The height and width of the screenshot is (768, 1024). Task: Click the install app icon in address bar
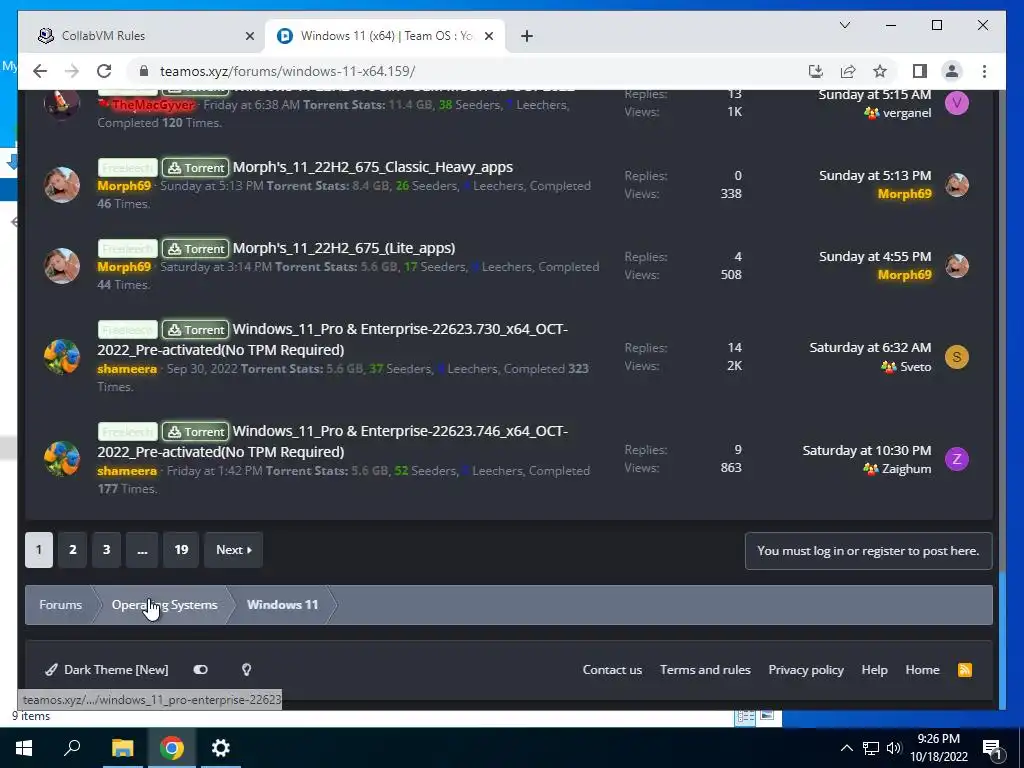pyautogui.click(x=815, y=71)
